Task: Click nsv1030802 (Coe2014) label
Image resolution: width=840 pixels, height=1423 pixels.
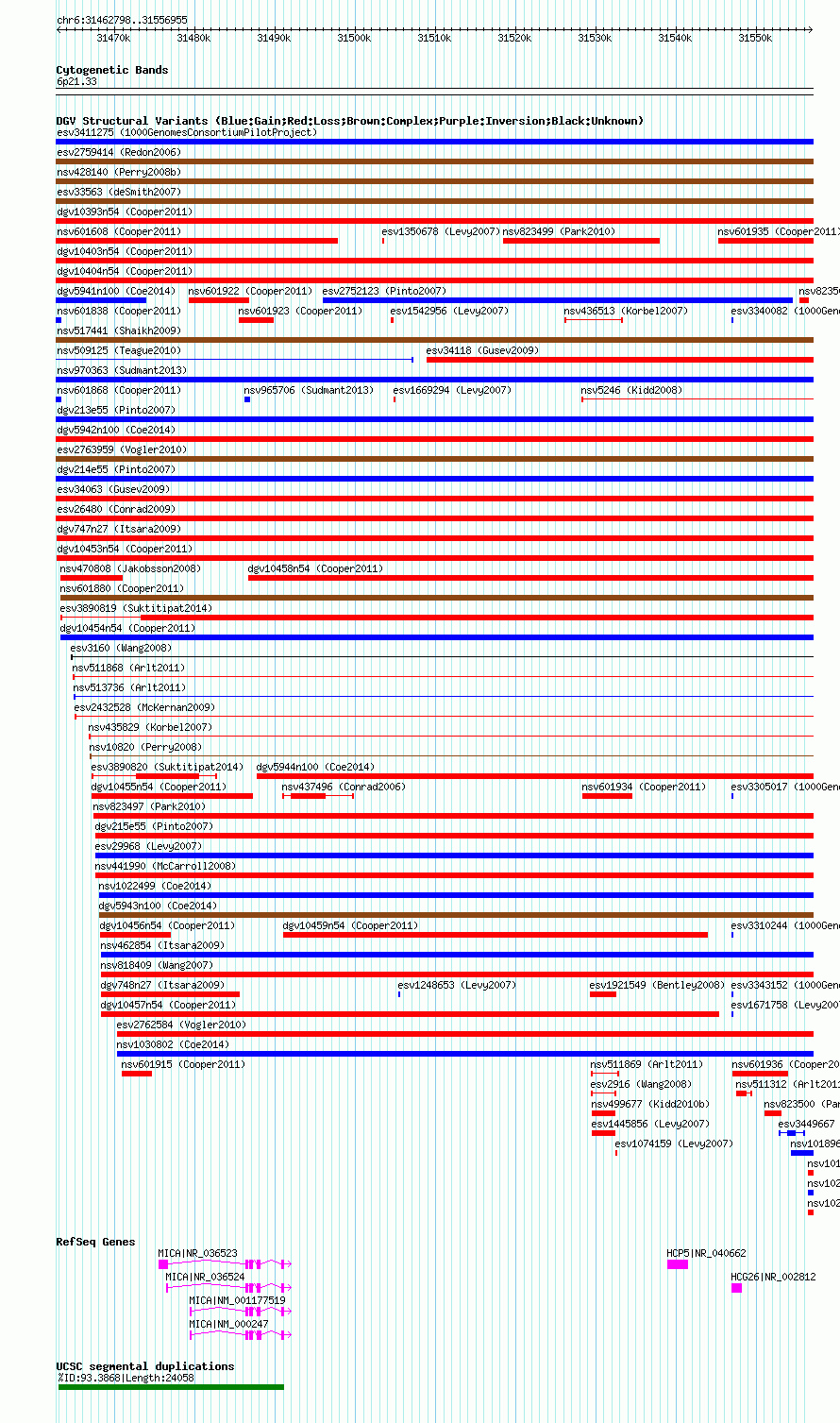Action: (173, 1044)
